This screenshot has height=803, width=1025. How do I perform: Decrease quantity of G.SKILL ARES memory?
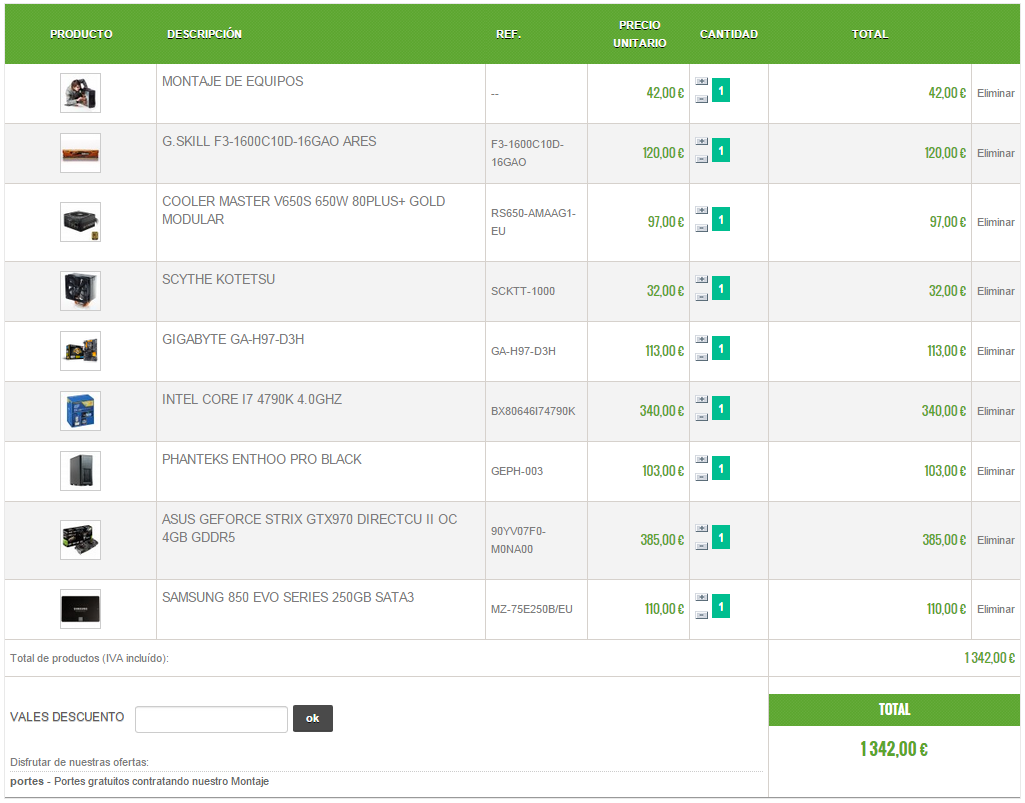point(701,160)
